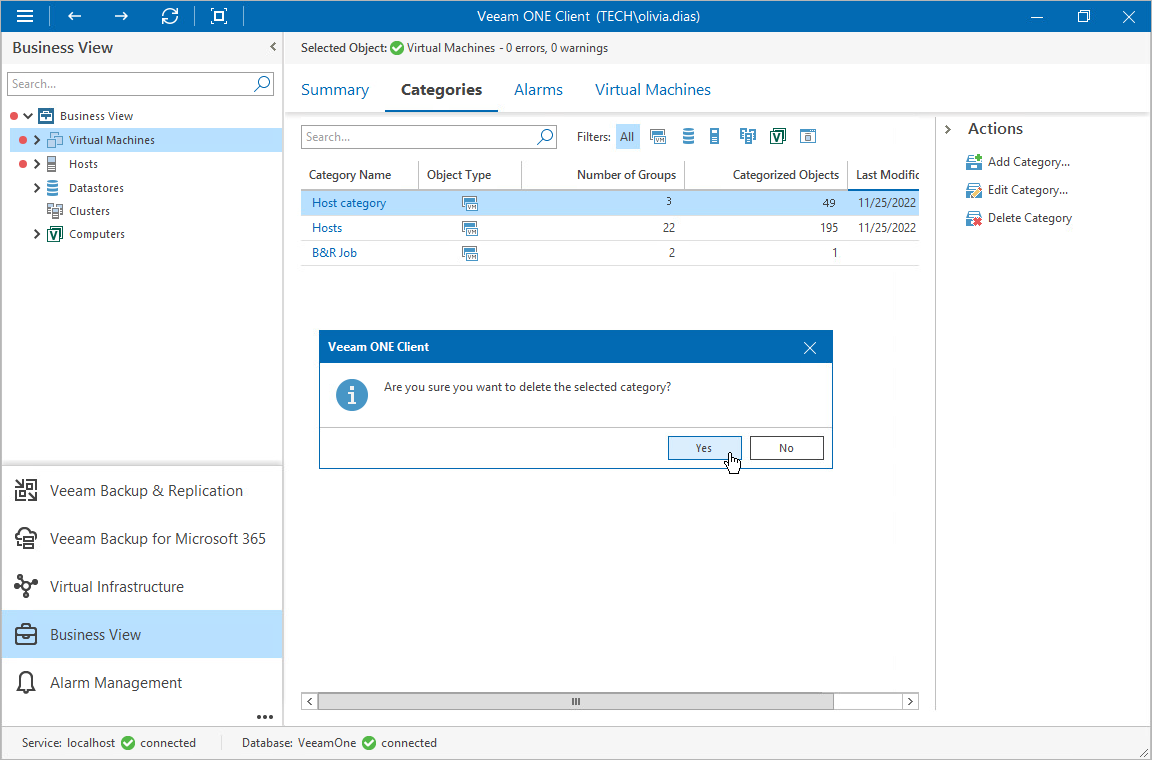Select Datastores in the inventory tree

(96, 188)
